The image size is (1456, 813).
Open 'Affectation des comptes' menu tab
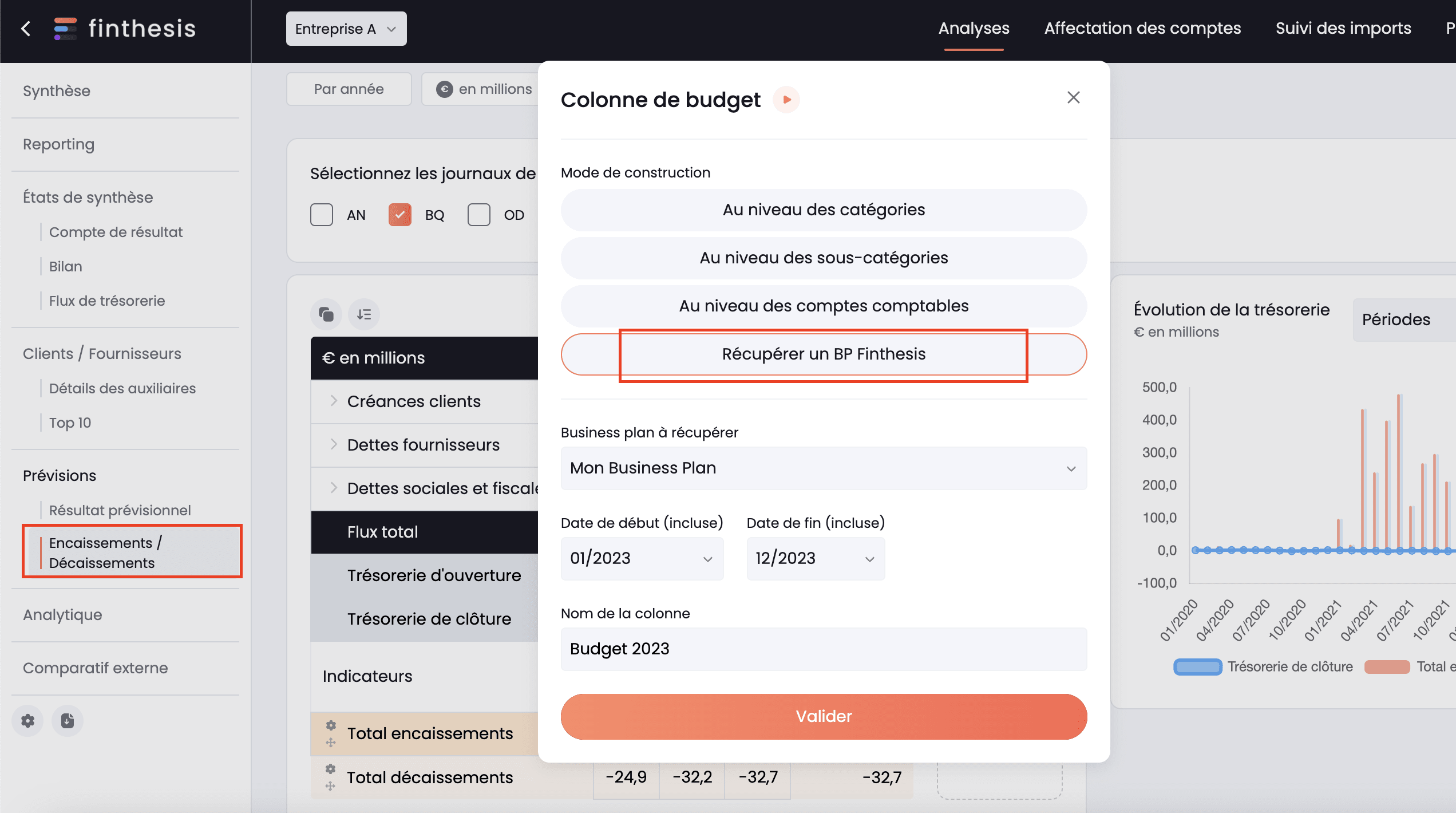(1142, 28)
